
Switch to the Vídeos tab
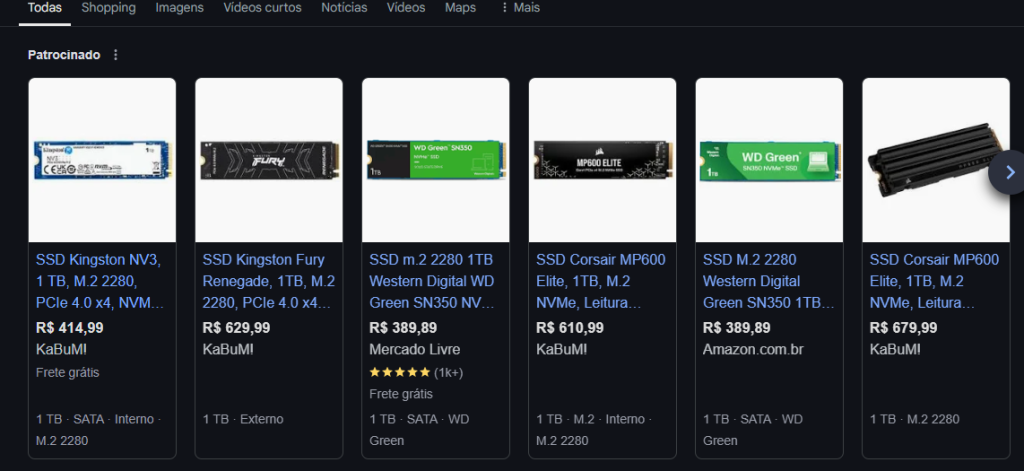pyautogui.click(x=406, y=8)
